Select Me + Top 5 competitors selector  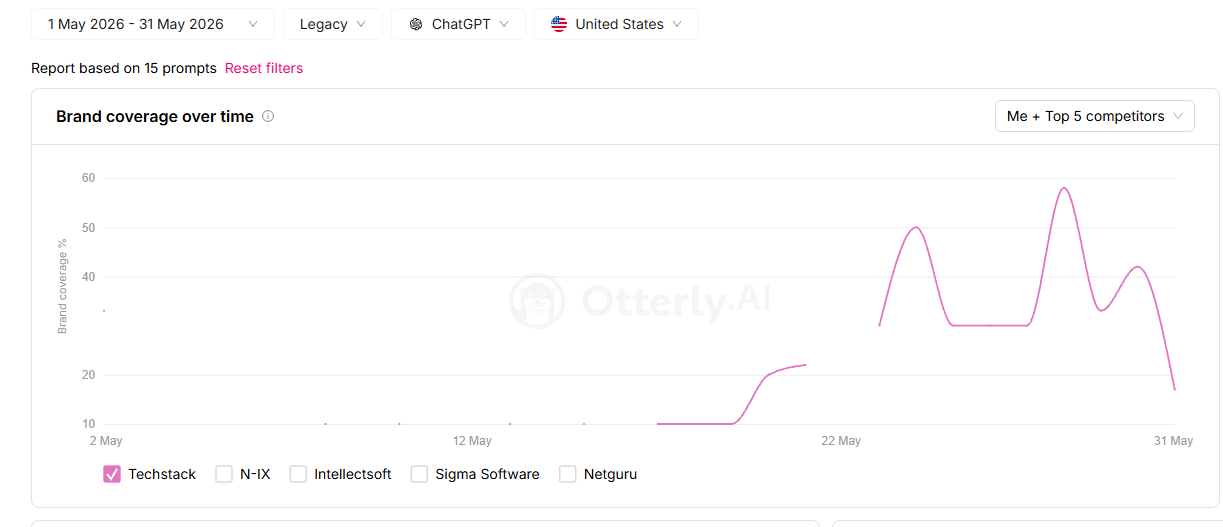click(1095, 116)
